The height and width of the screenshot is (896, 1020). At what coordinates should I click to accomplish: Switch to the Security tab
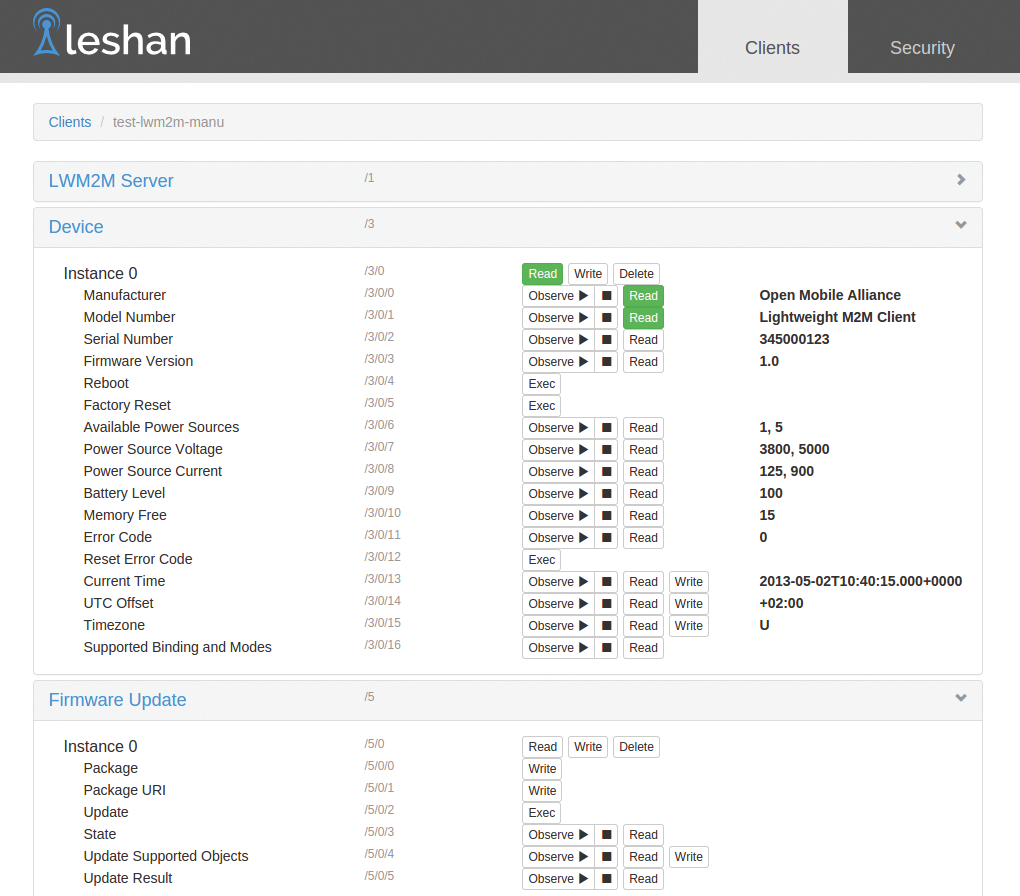921,47
